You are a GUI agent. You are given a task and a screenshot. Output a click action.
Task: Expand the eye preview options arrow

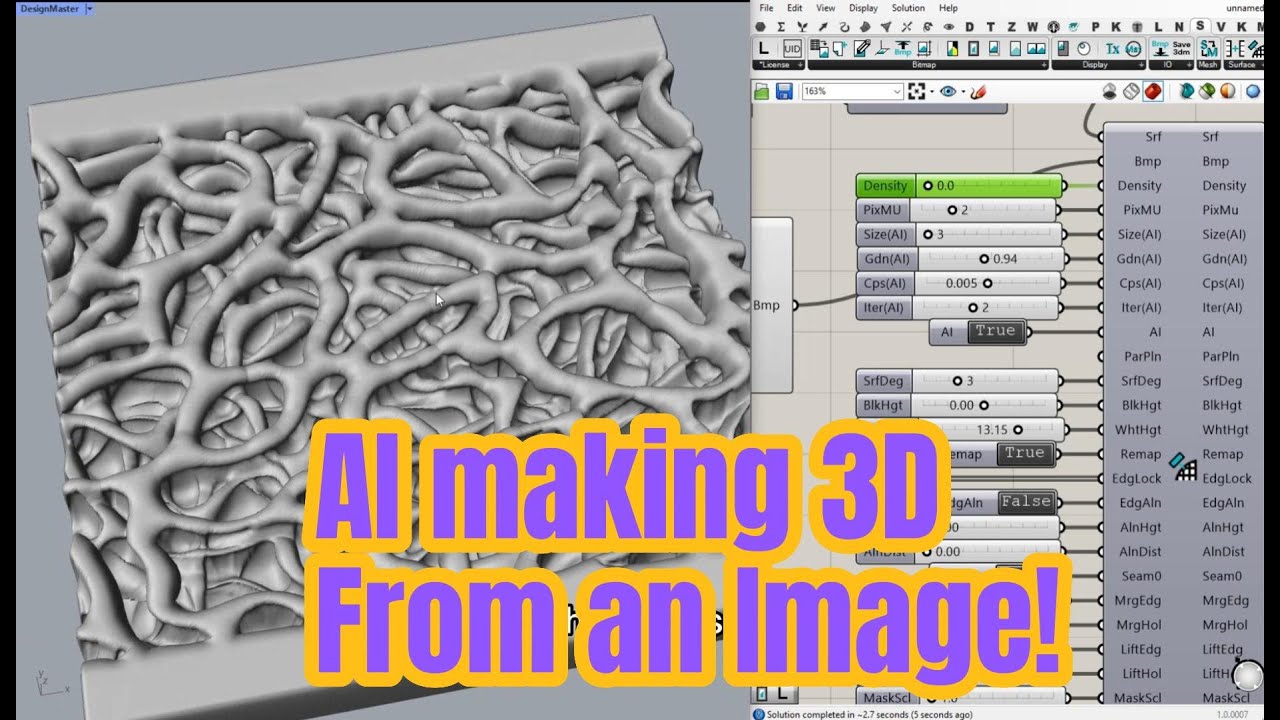pyautogui.click(x=963, y=91)
